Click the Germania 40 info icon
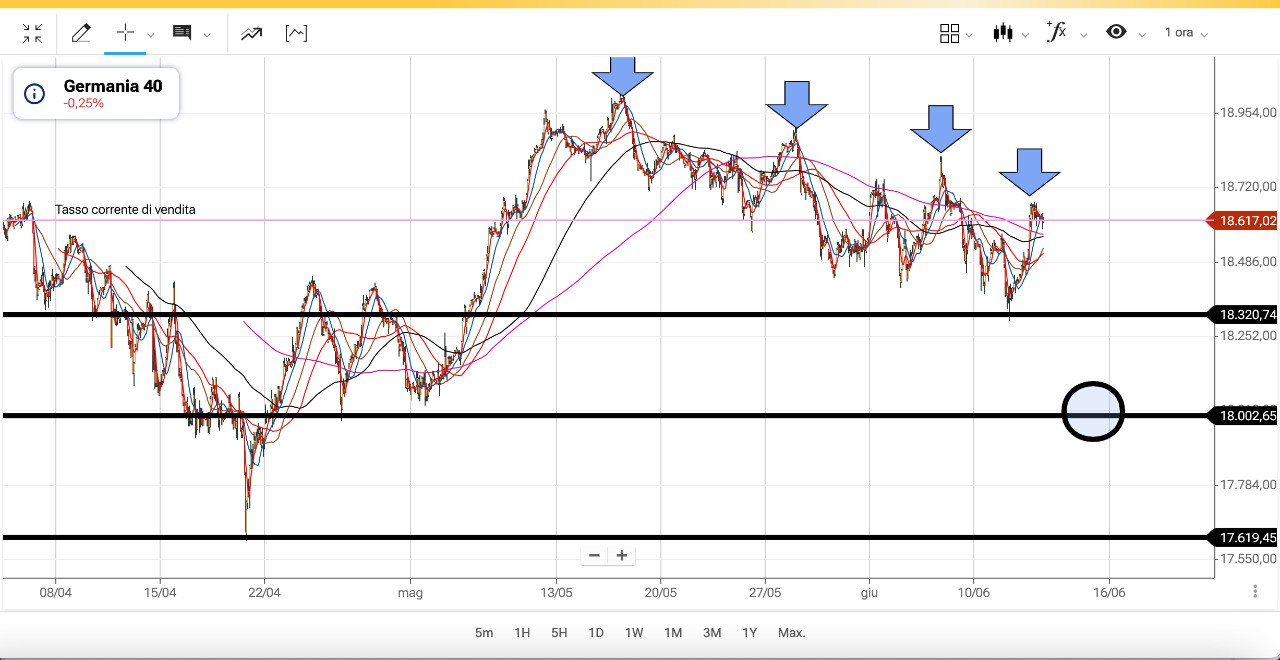 pyautogui.click(x=34, y=94)
